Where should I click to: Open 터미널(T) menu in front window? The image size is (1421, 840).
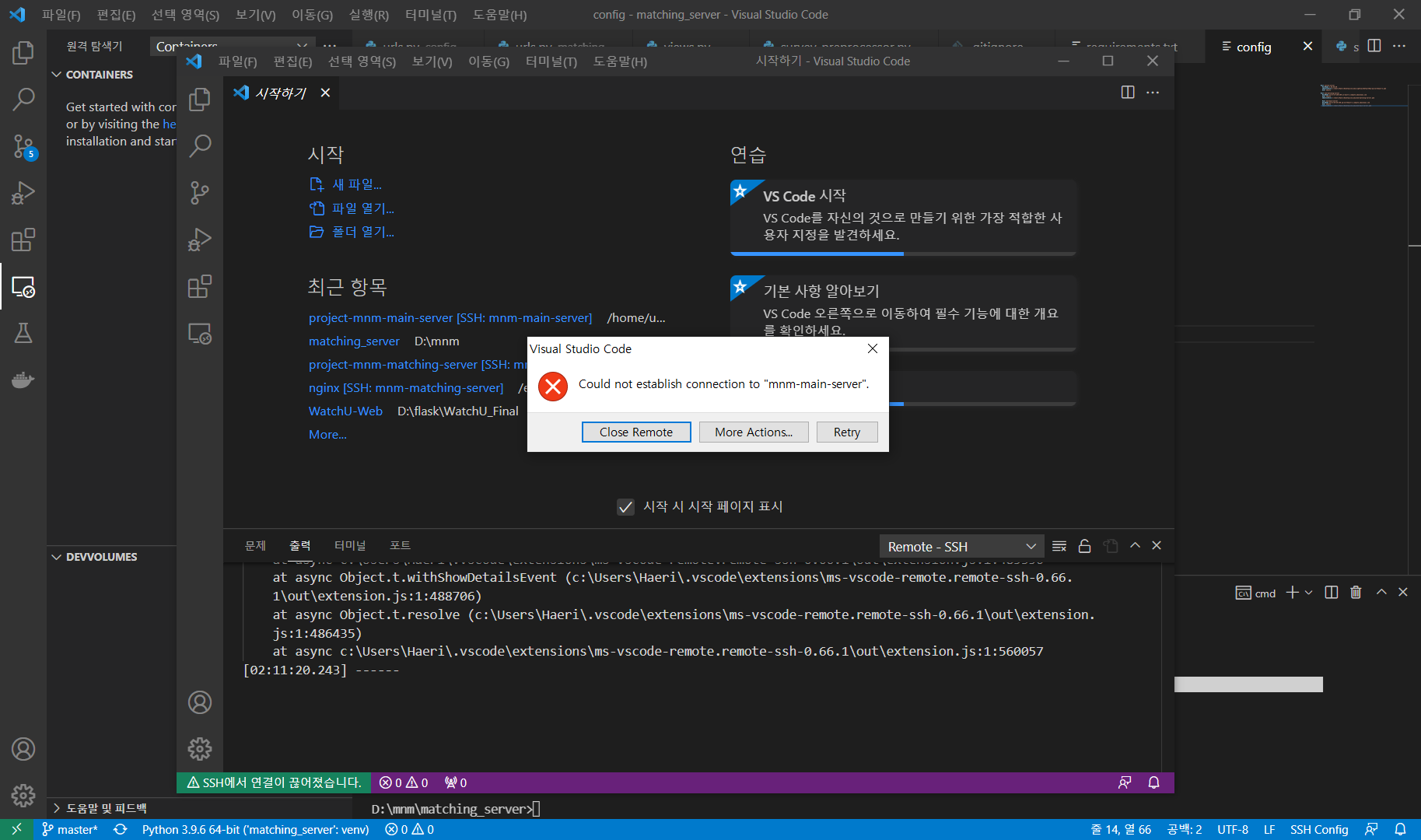coord(551,61)
